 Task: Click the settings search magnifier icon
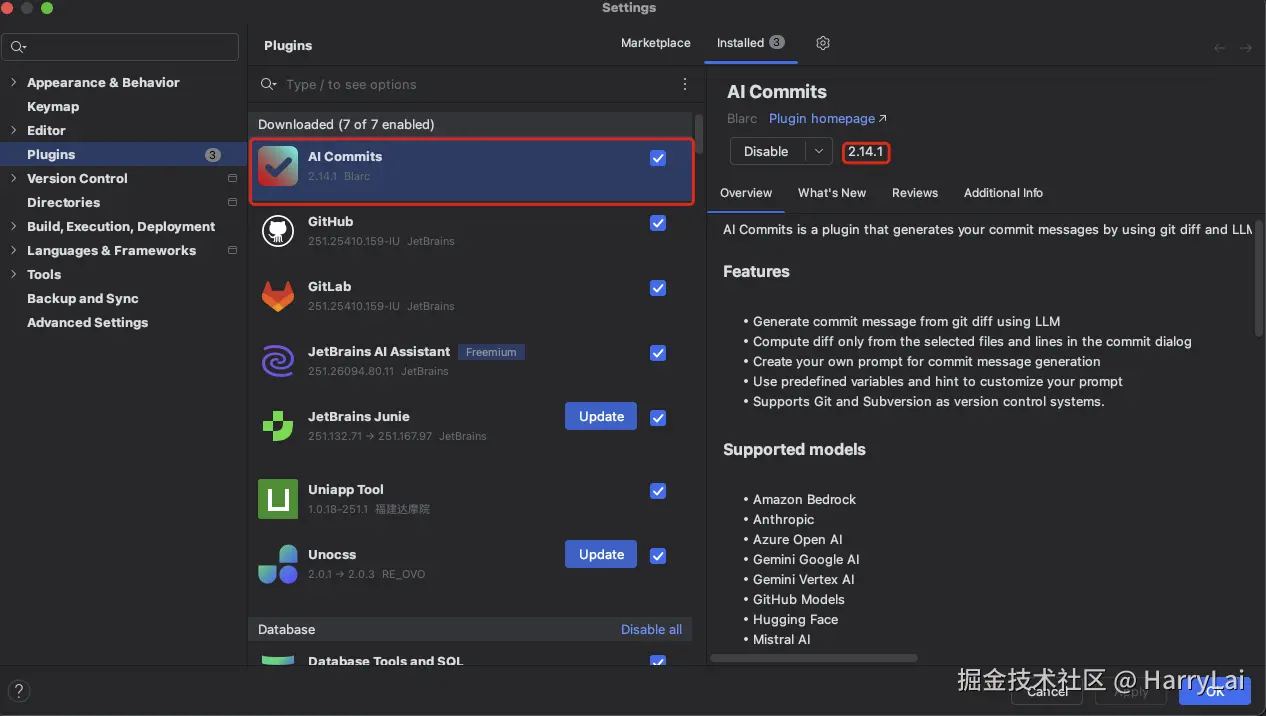18,47
